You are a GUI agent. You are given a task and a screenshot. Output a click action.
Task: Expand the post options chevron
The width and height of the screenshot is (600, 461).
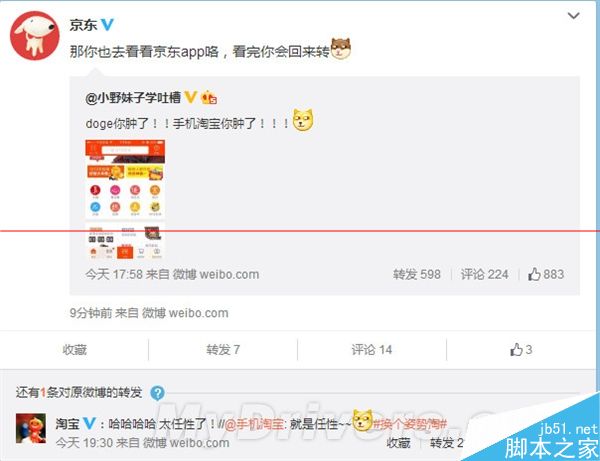573,16
